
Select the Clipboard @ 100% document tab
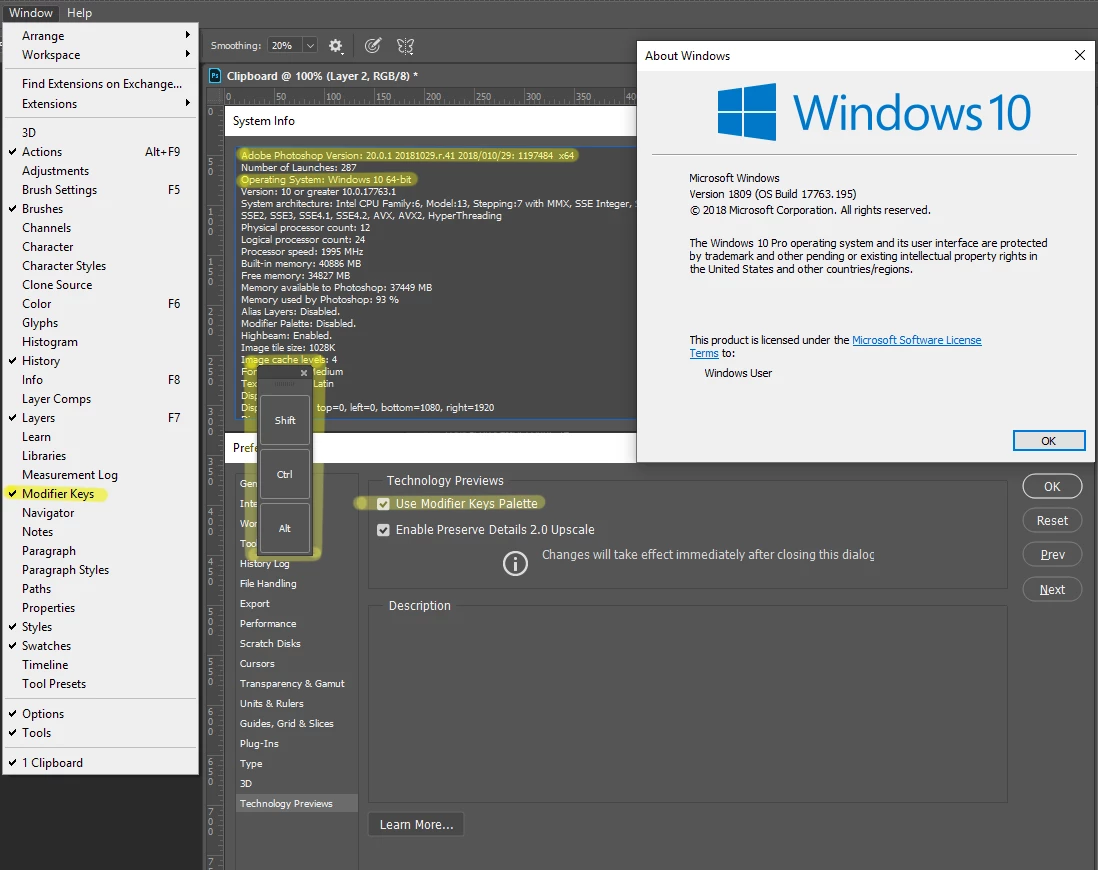pyautogui.click(x=314, y=76)
